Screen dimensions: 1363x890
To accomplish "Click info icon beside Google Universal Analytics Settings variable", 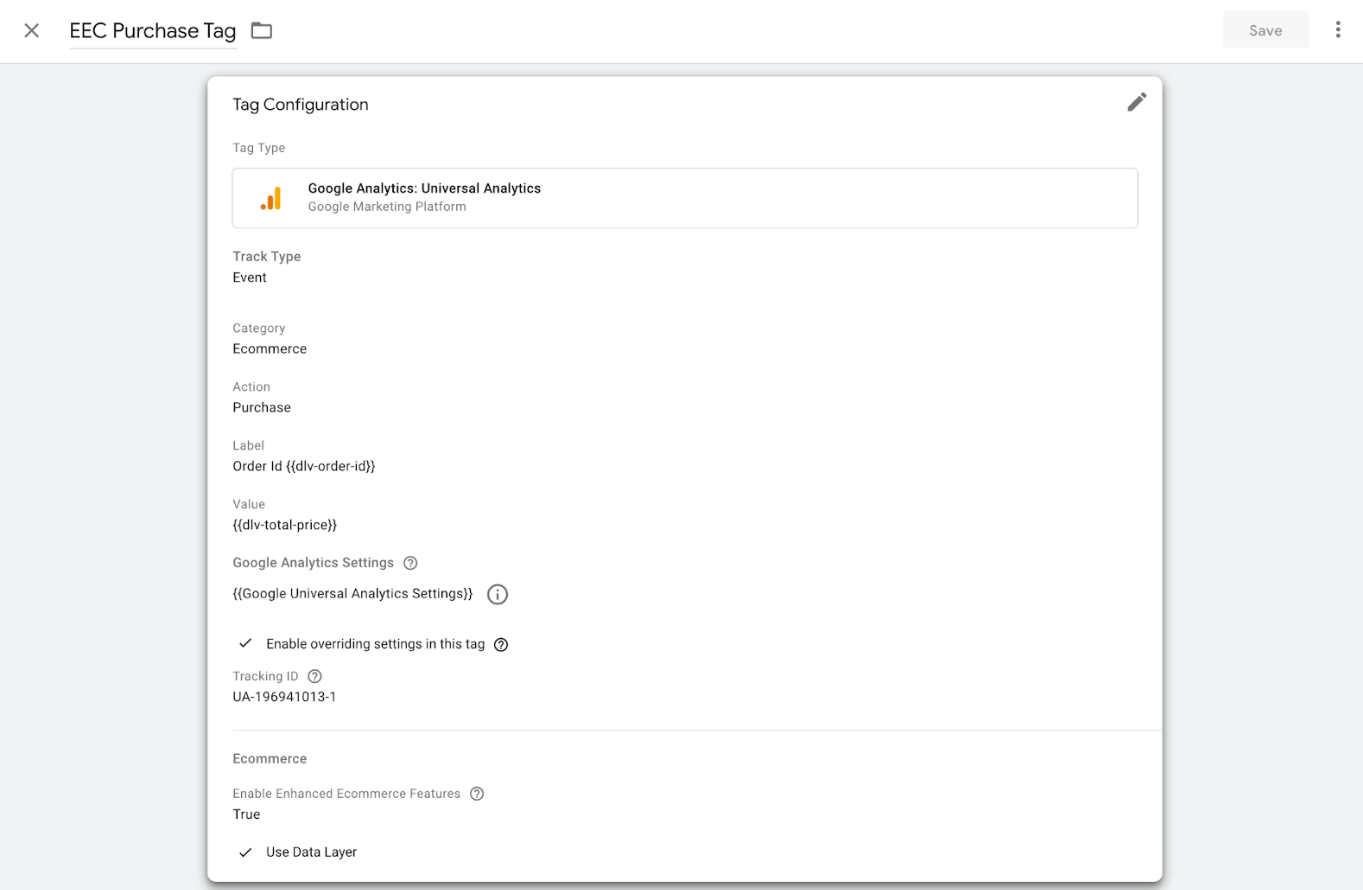I will click(497, 594).
